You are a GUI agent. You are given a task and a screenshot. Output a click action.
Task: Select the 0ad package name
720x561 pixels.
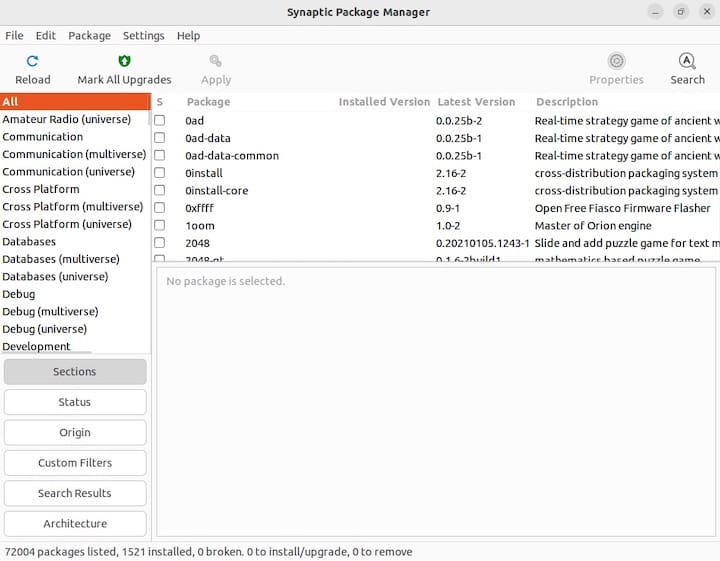(195, 120)
